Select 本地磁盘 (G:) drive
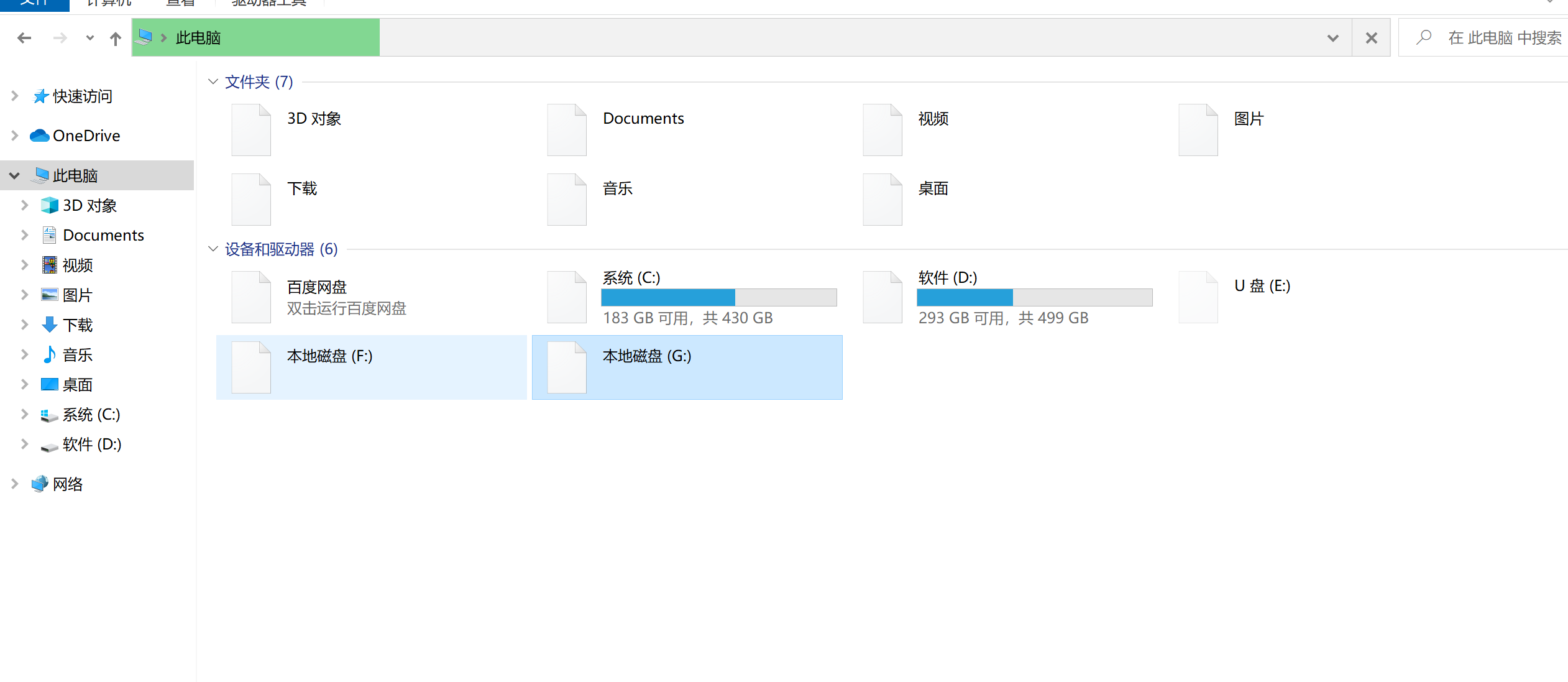 click(687, 367)
